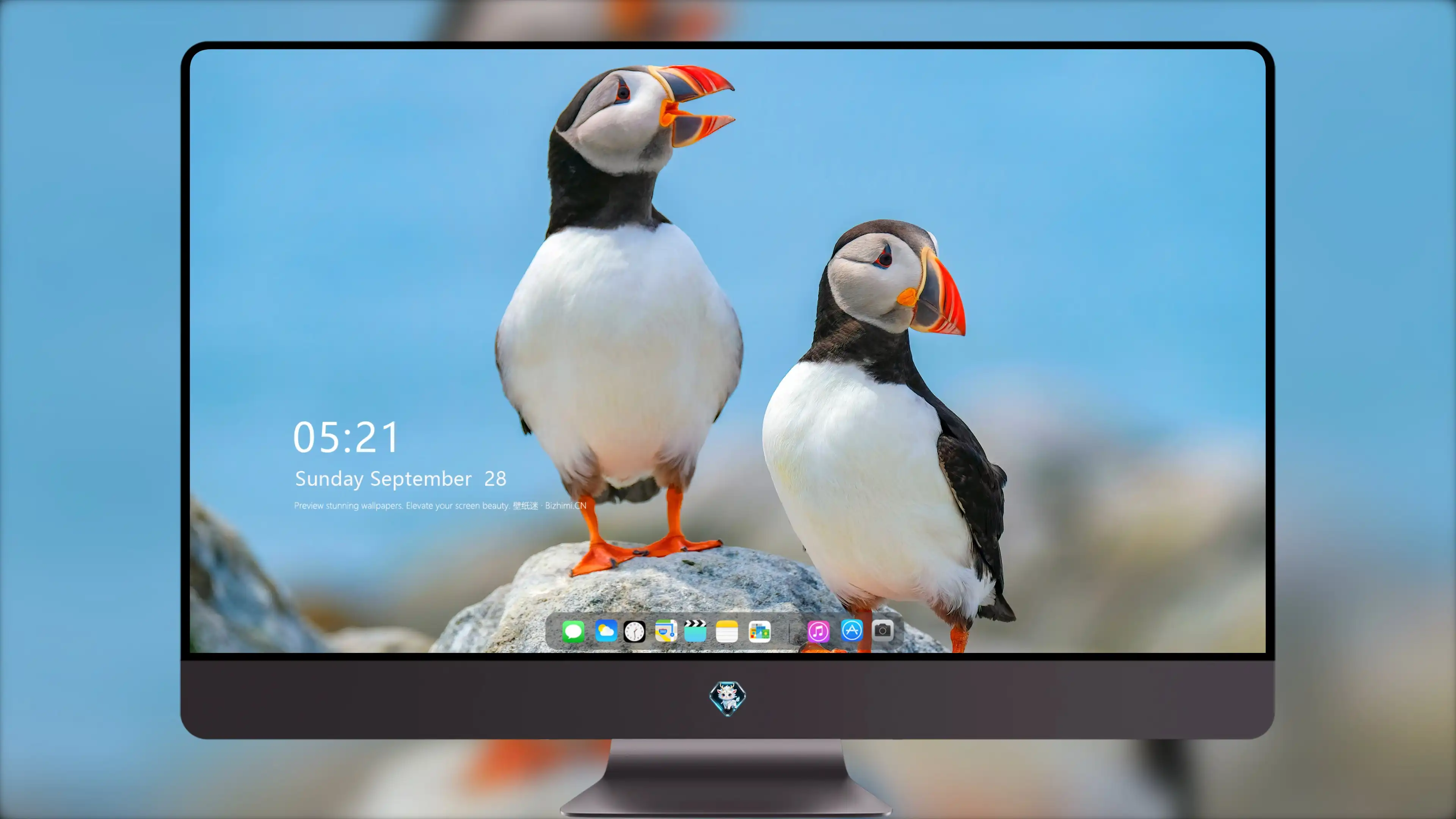The height and width of the screenshot is (819, 1456).
Task: Click the 05:21 clock display
Action: click(x=345, y=438)
